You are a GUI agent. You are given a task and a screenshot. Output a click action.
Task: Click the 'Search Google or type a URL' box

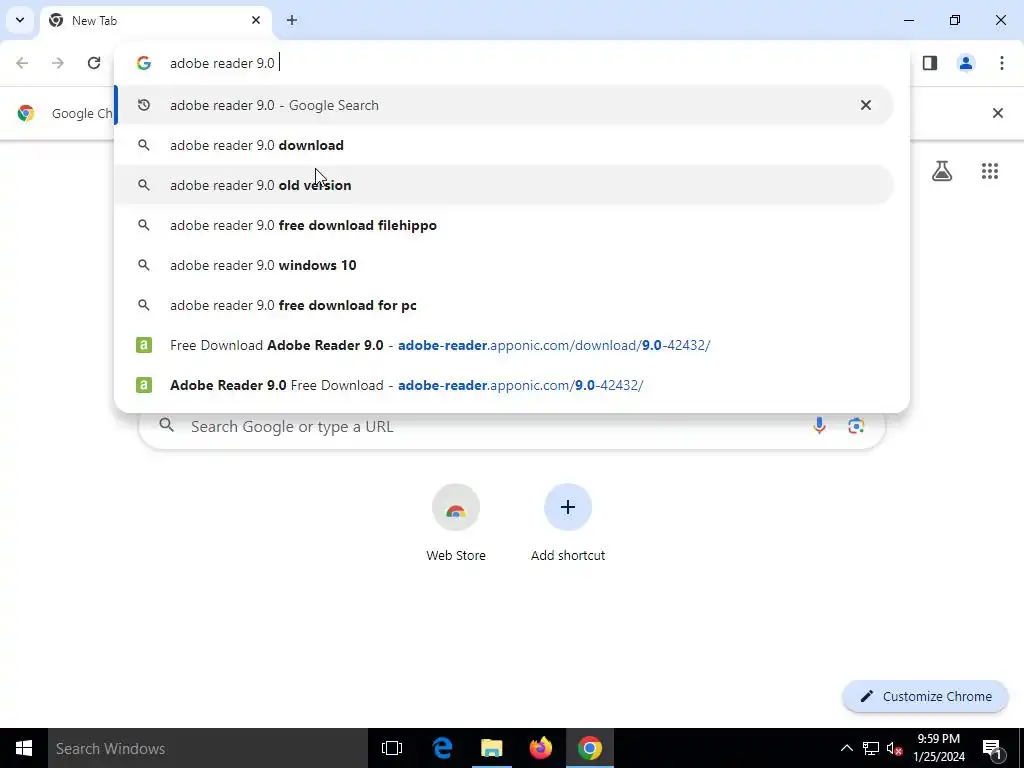(512, 426)
